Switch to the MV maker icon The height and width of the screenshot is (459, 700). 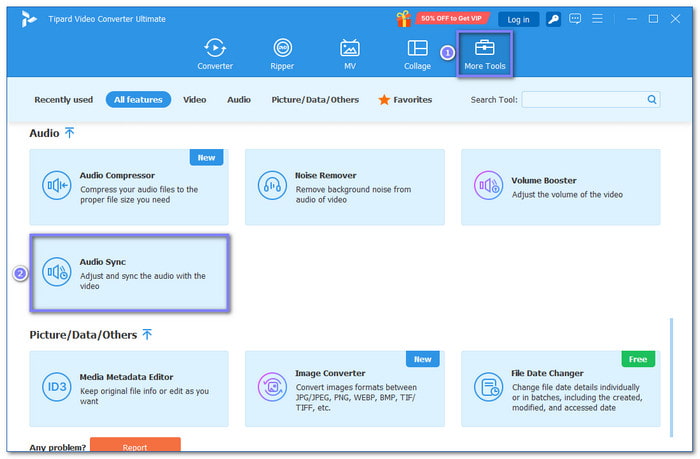350,48
